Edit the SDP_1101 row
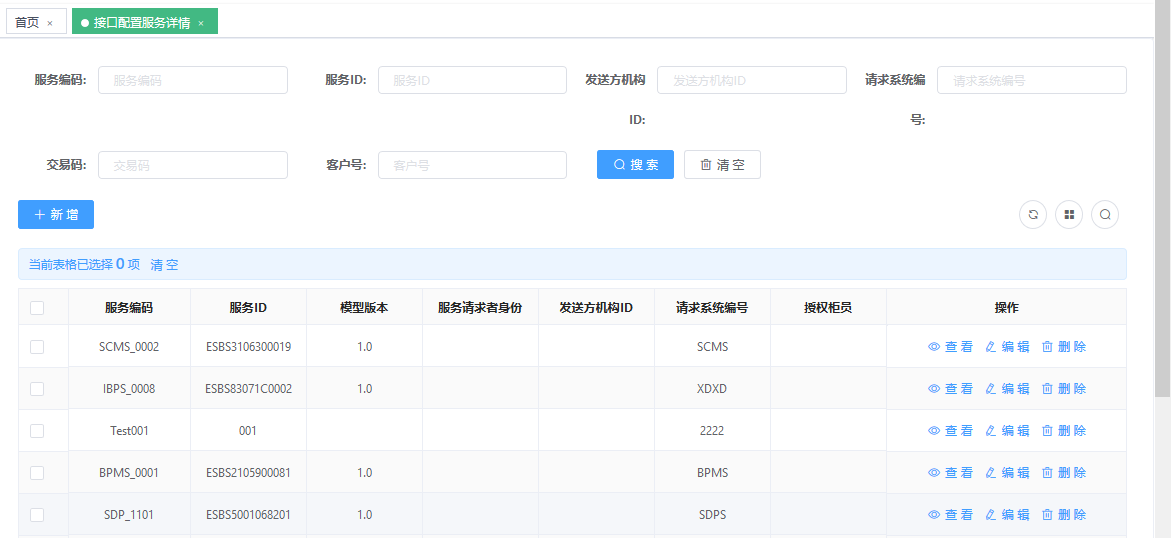 click(1007, 514)
